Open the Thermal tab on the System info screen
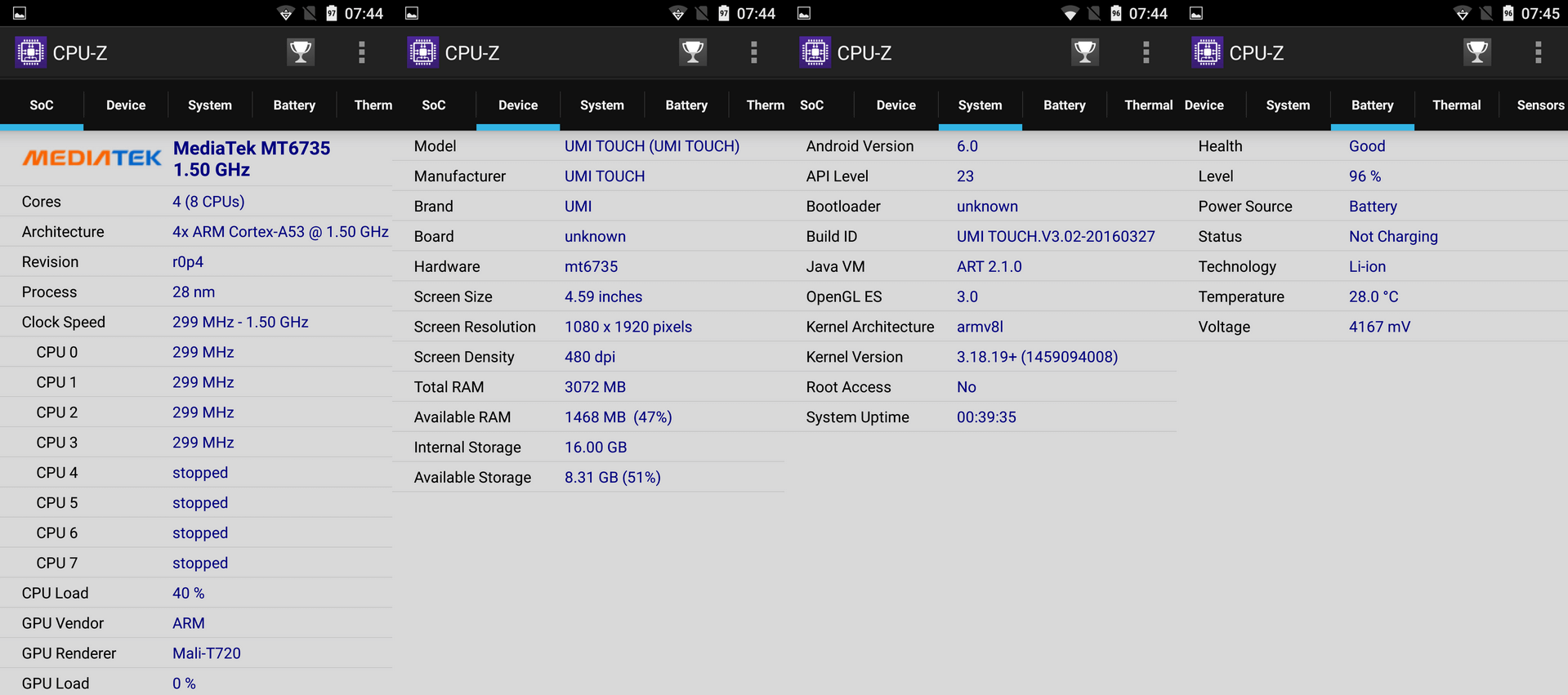Image resolution: width=1568 pixels, height=695 pixels. click(1148, 105)
